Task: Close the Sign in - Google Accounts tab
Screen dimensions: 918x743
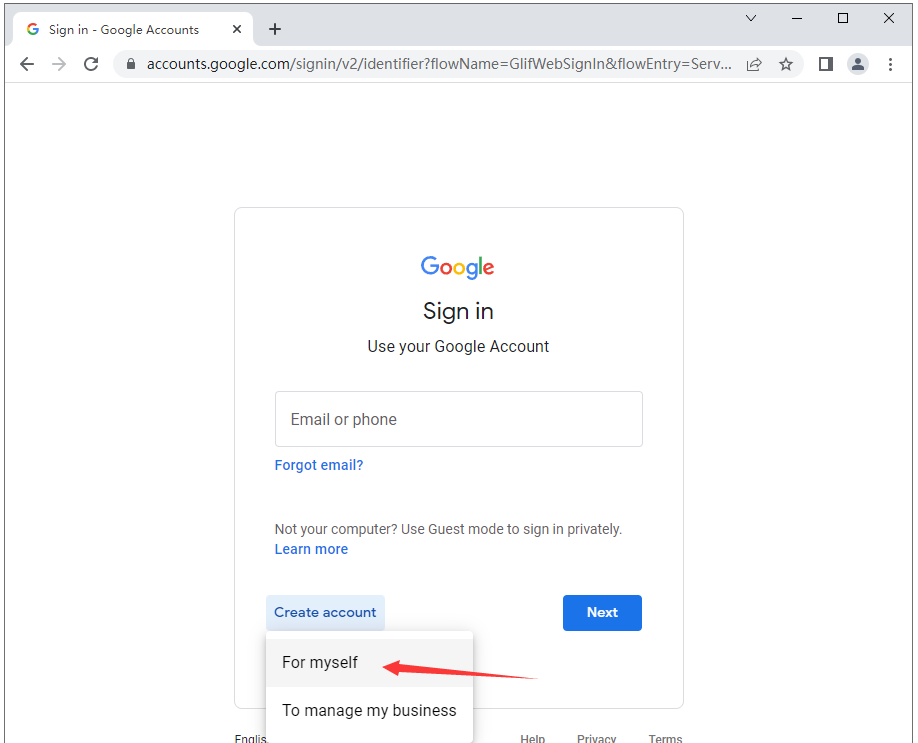Action: click(x=237, y=29)
